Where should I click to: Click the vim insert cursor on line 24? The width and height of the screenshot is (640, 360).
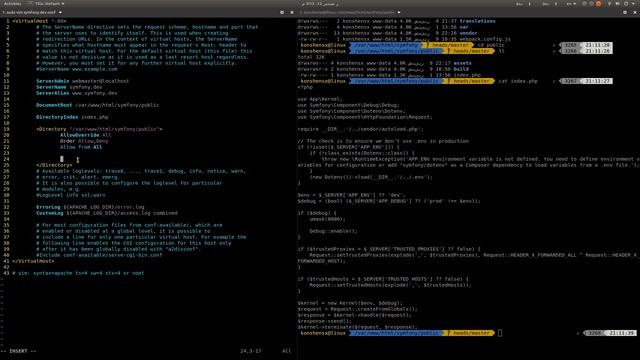[x=62, y=159]
